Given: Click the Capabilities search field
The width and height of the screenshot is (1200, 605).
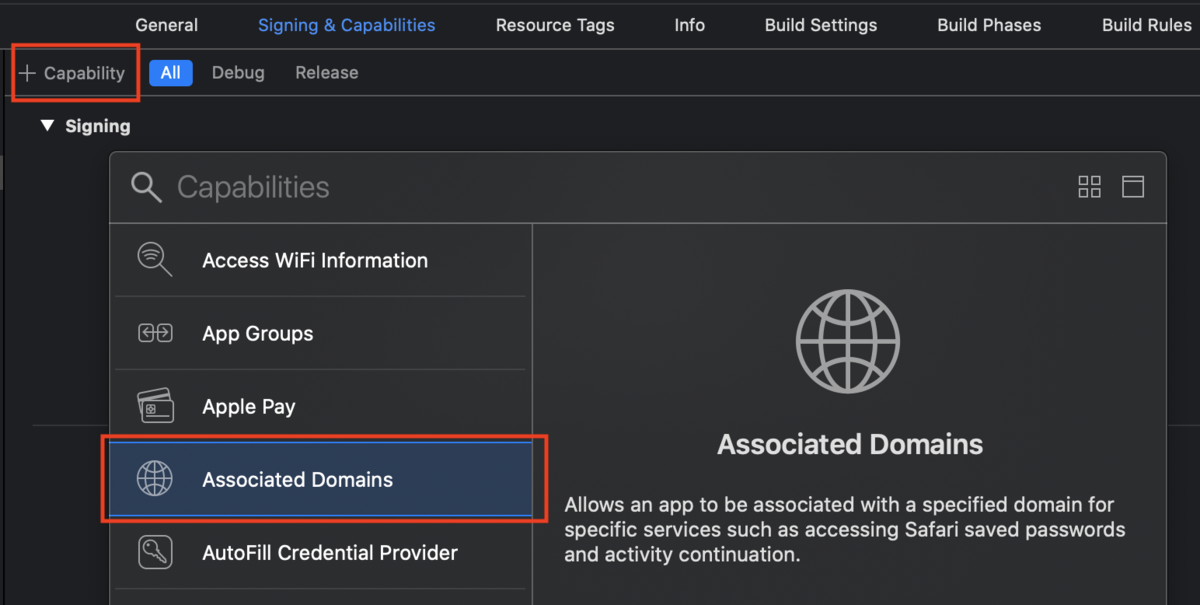Looking at the screenshot, I should (620, 187).
